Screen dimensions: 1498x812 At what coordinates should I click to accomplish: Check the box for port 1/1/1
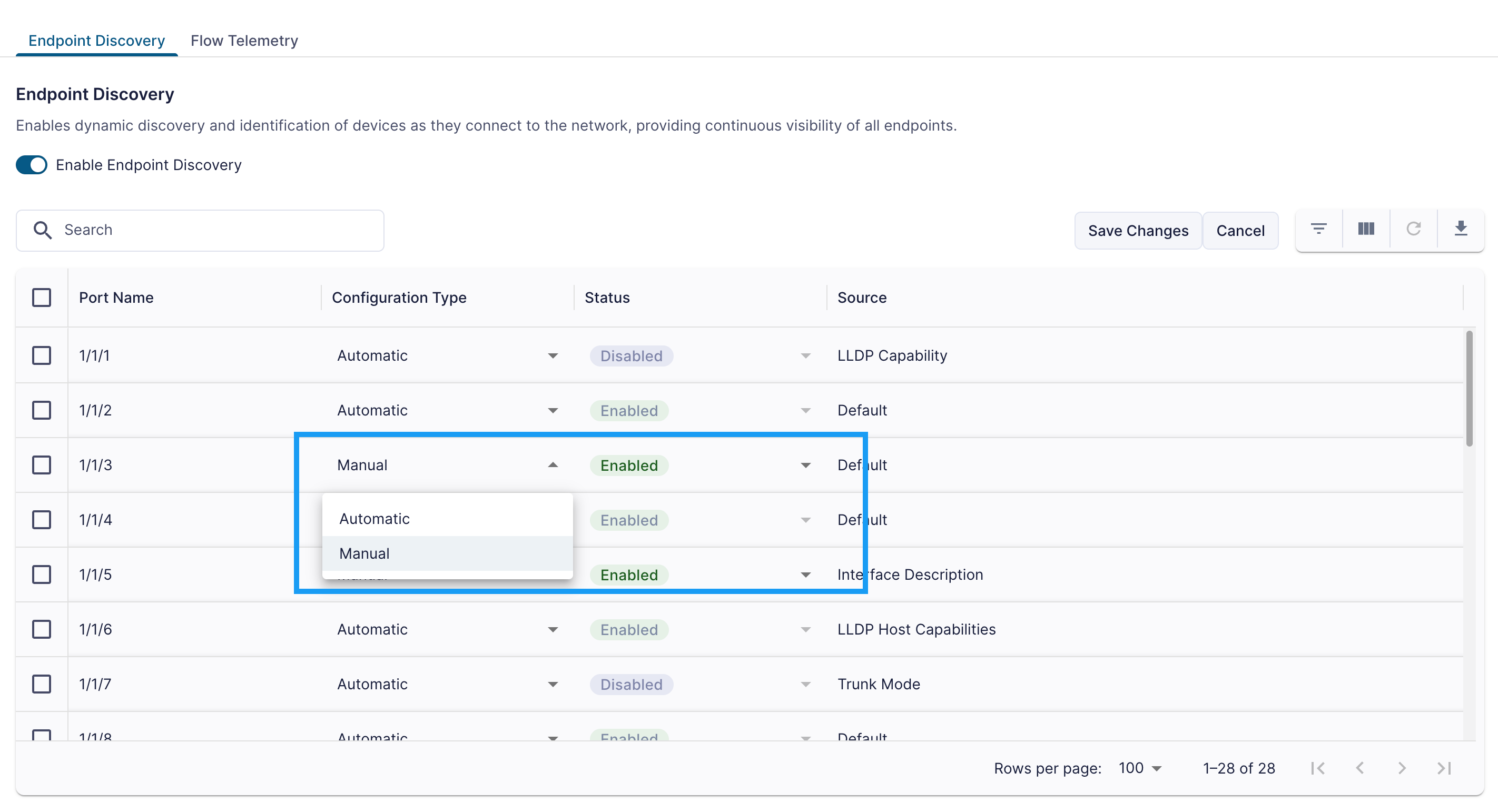(x=41, y=356)
